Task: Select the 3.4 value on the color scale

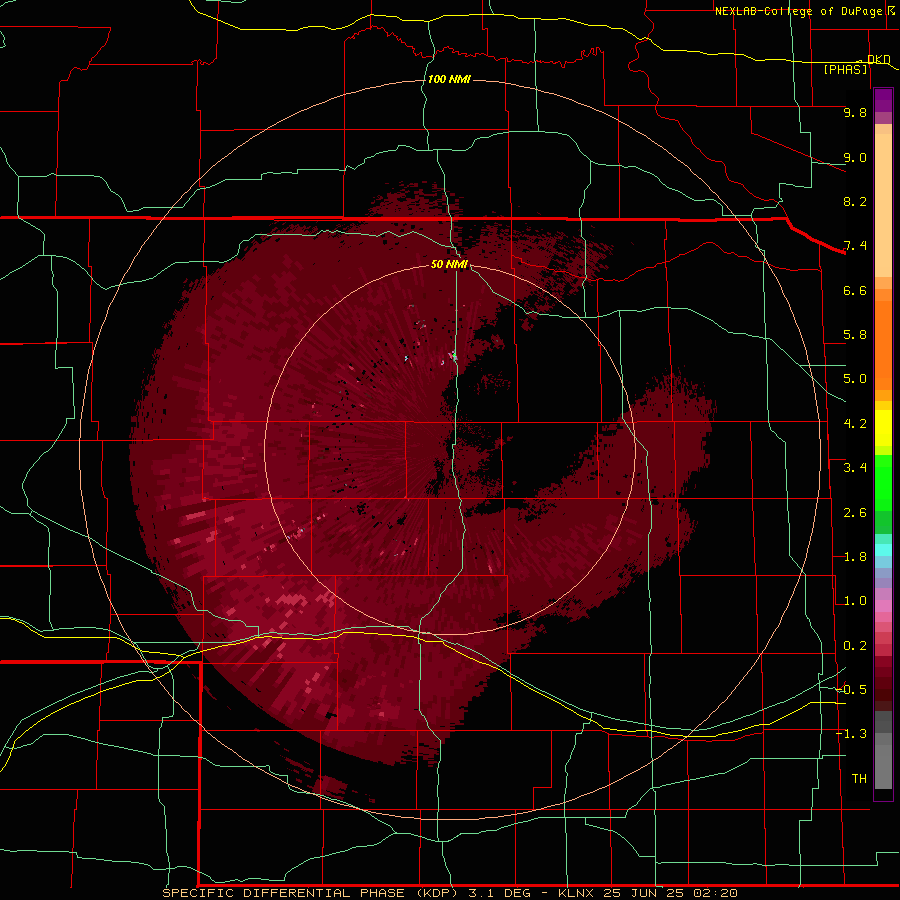Action: [855, 468]
